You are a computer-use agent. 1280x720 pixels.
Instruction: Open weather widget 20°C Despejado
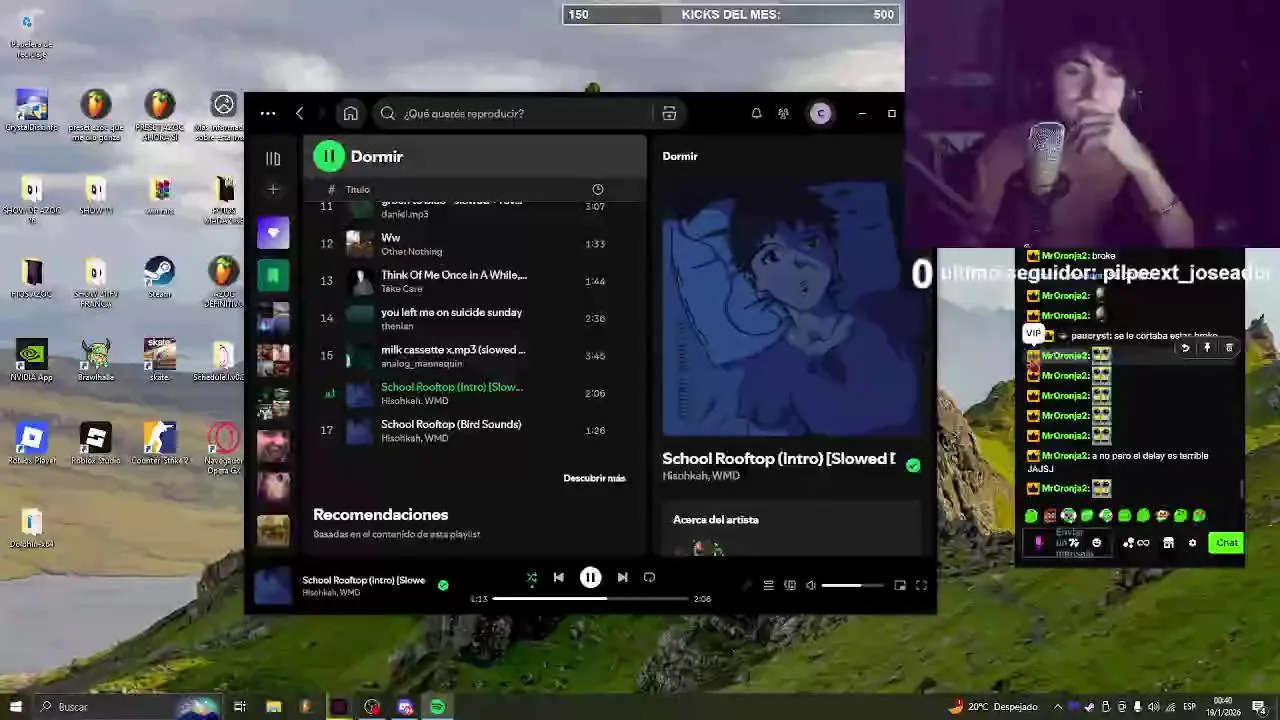pyautogui.click(x=995, y=707)
